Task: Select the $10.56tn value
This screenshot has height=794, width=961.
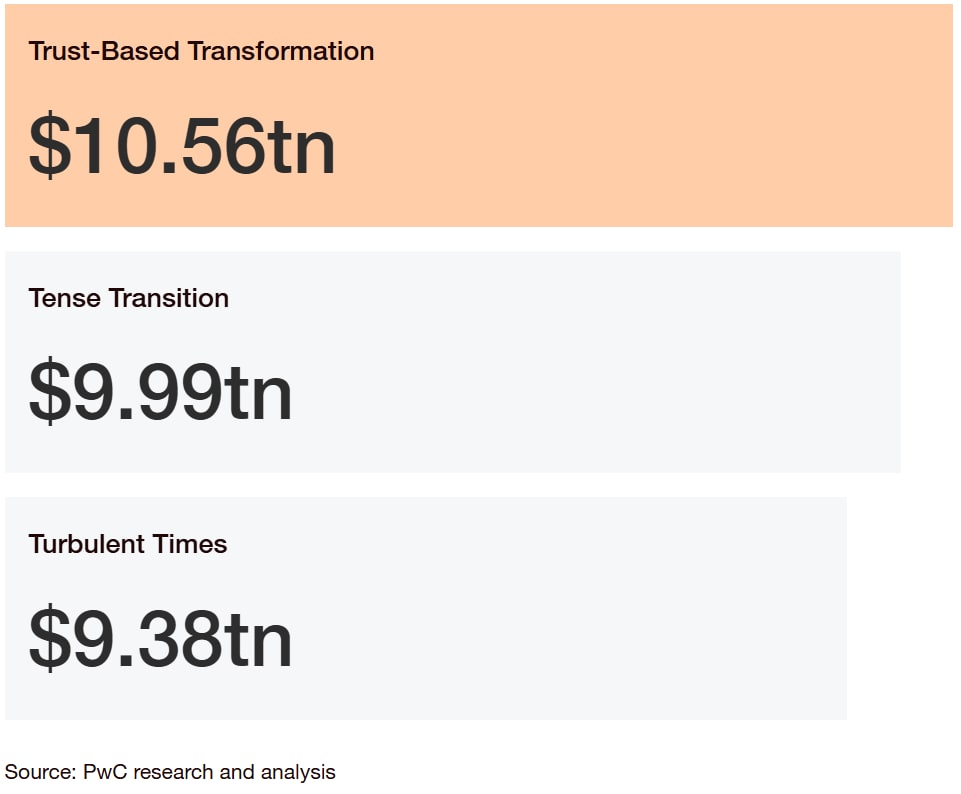Action: (x=182, y=146)
